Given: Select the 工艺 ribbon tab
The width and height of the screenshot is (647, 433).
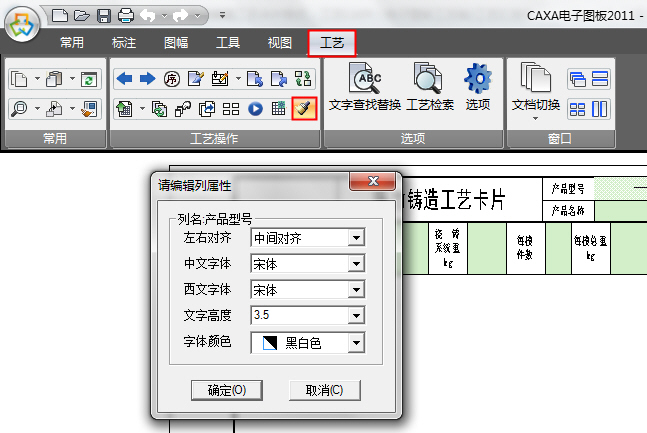Looking at the screenshot, I should tap(332, 43).
